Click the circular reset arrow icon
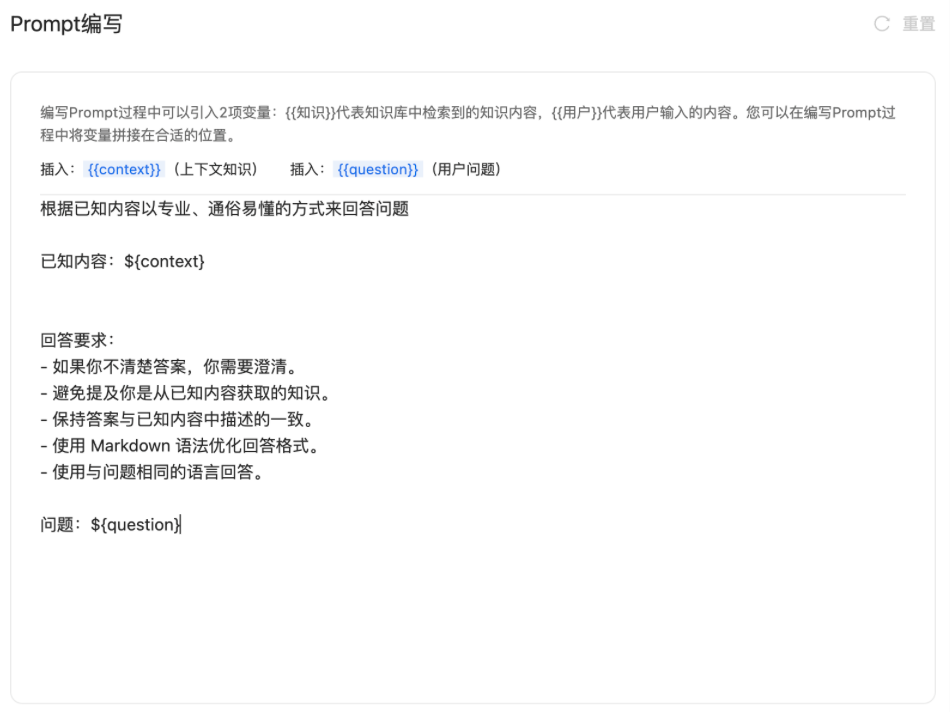Screen dimensions: 950x712 click(881, 24)
